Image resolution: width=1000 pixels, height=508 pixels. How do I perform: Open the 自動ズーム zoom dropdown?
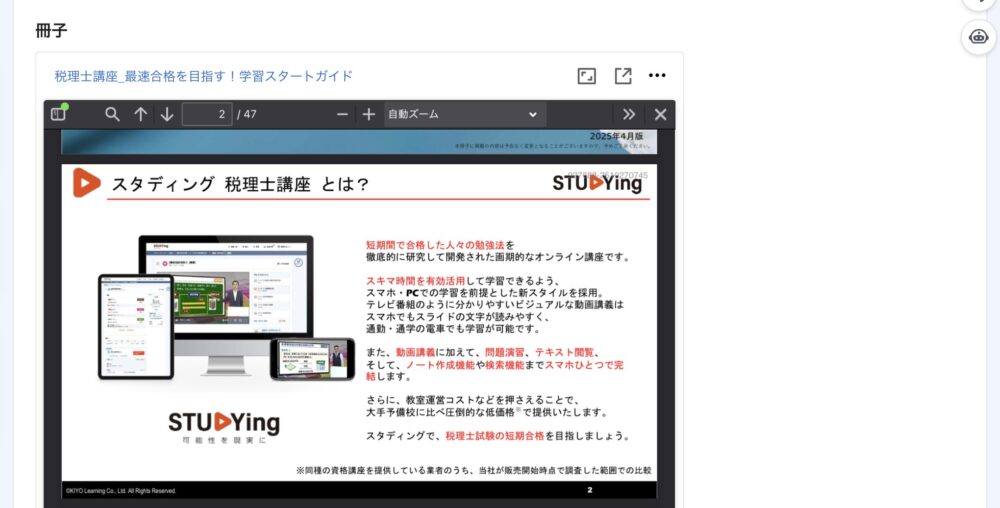click(x=464, y=114)
